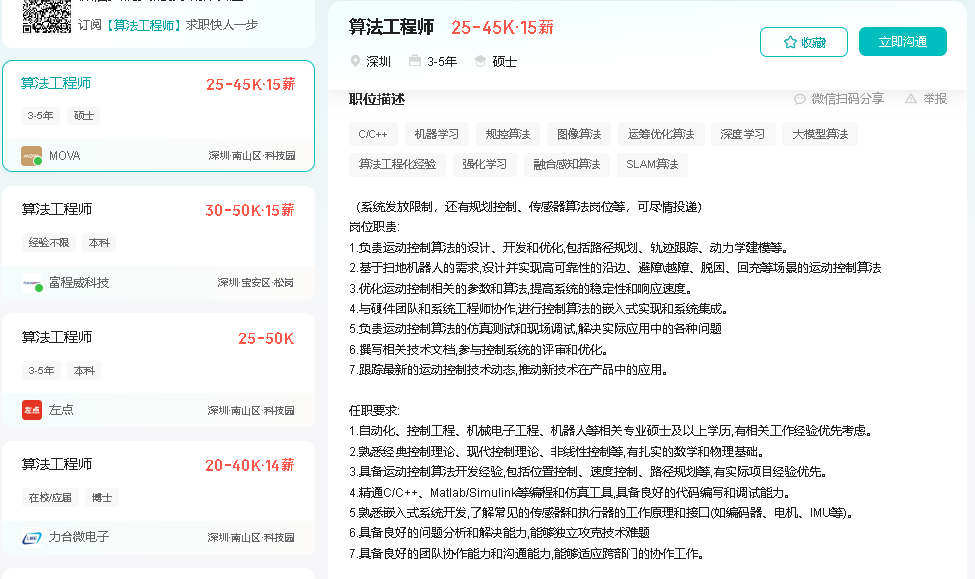This screenshot has height=579, width=975.
Task: Open the MOVA 算法工程师 job title
Action: pos(56,83)
